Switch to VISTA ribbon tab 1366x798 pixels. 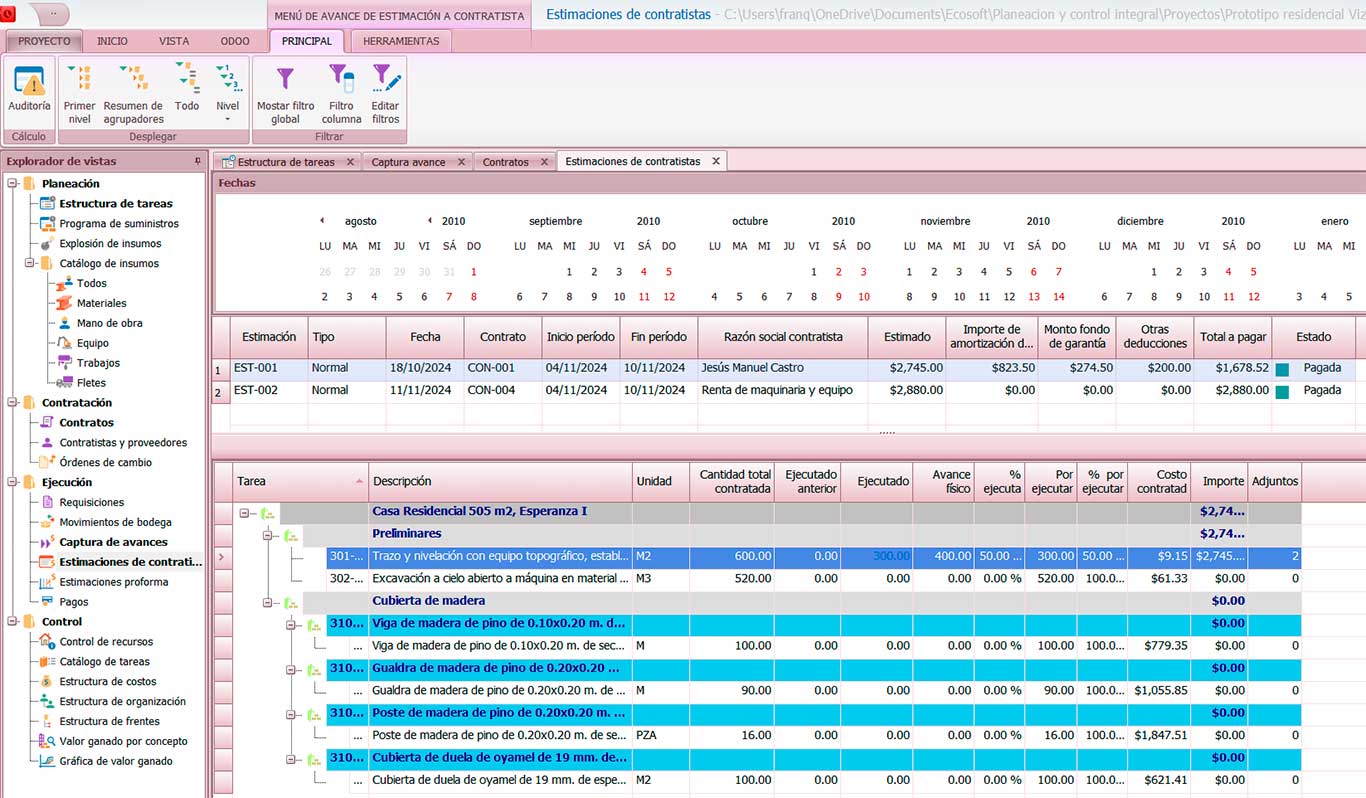[x=174, y=41]
